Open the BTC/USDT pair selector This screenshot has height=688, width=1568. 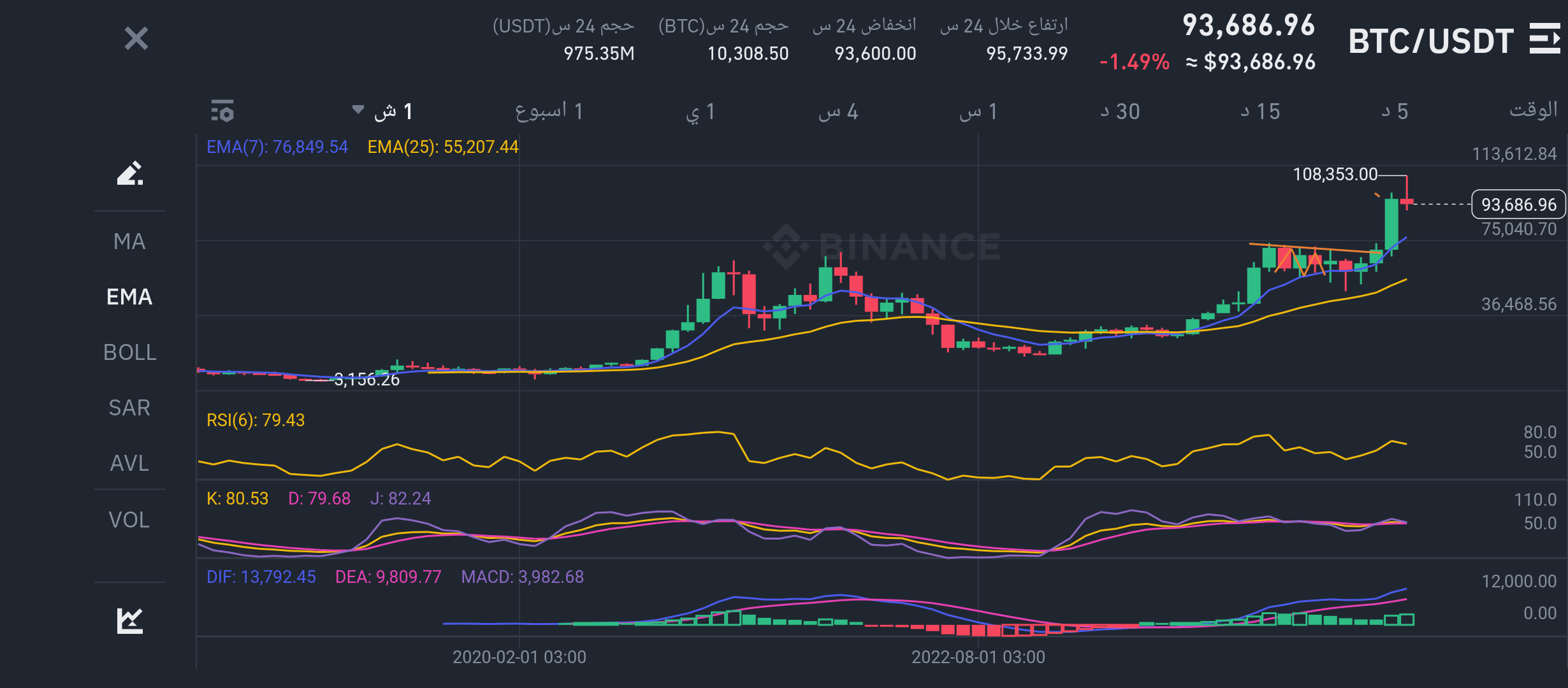coord(1430,41)
